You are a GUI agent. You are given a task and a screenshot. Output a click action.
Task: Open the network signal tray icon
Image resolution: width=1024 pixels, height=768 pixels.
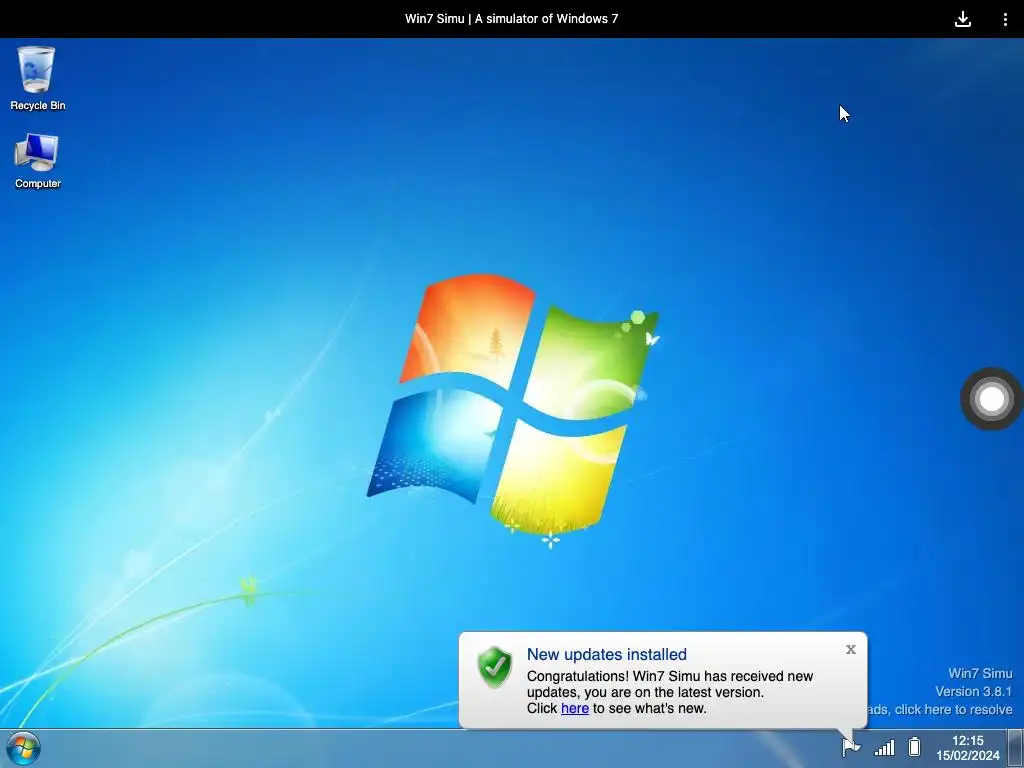[x=884, y=747]
